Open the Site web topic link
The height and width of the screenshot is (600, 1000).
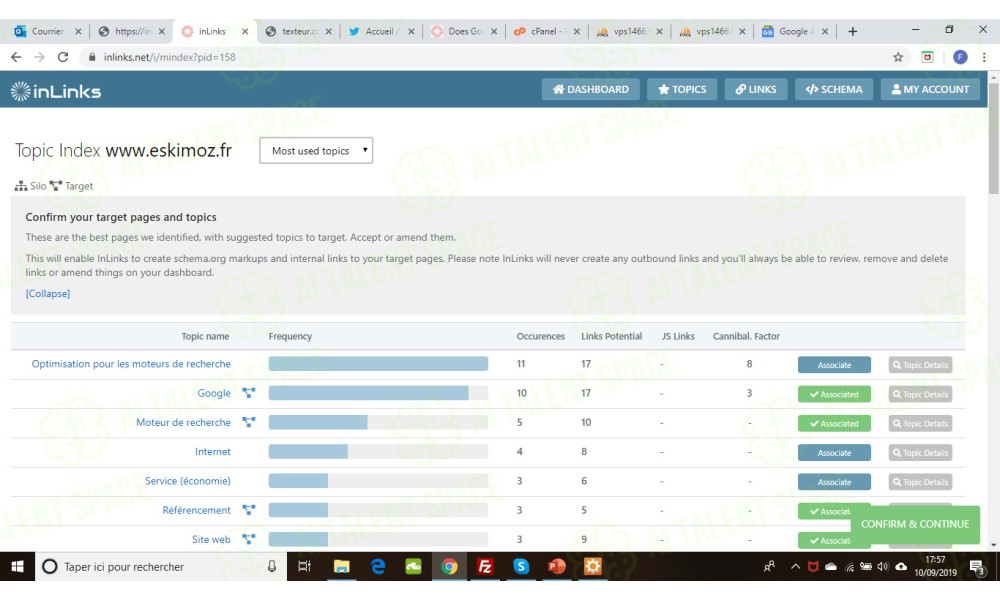point(211,539)
